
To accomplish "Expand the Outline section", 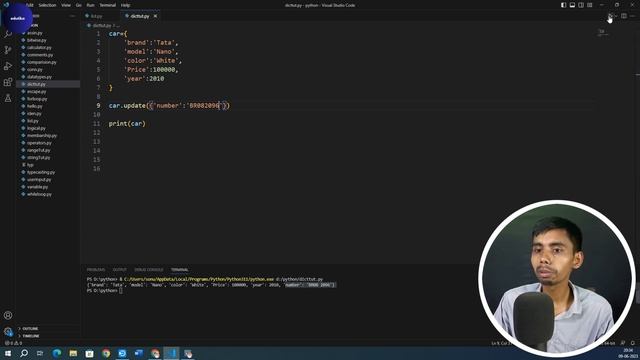I will [48, 329].
